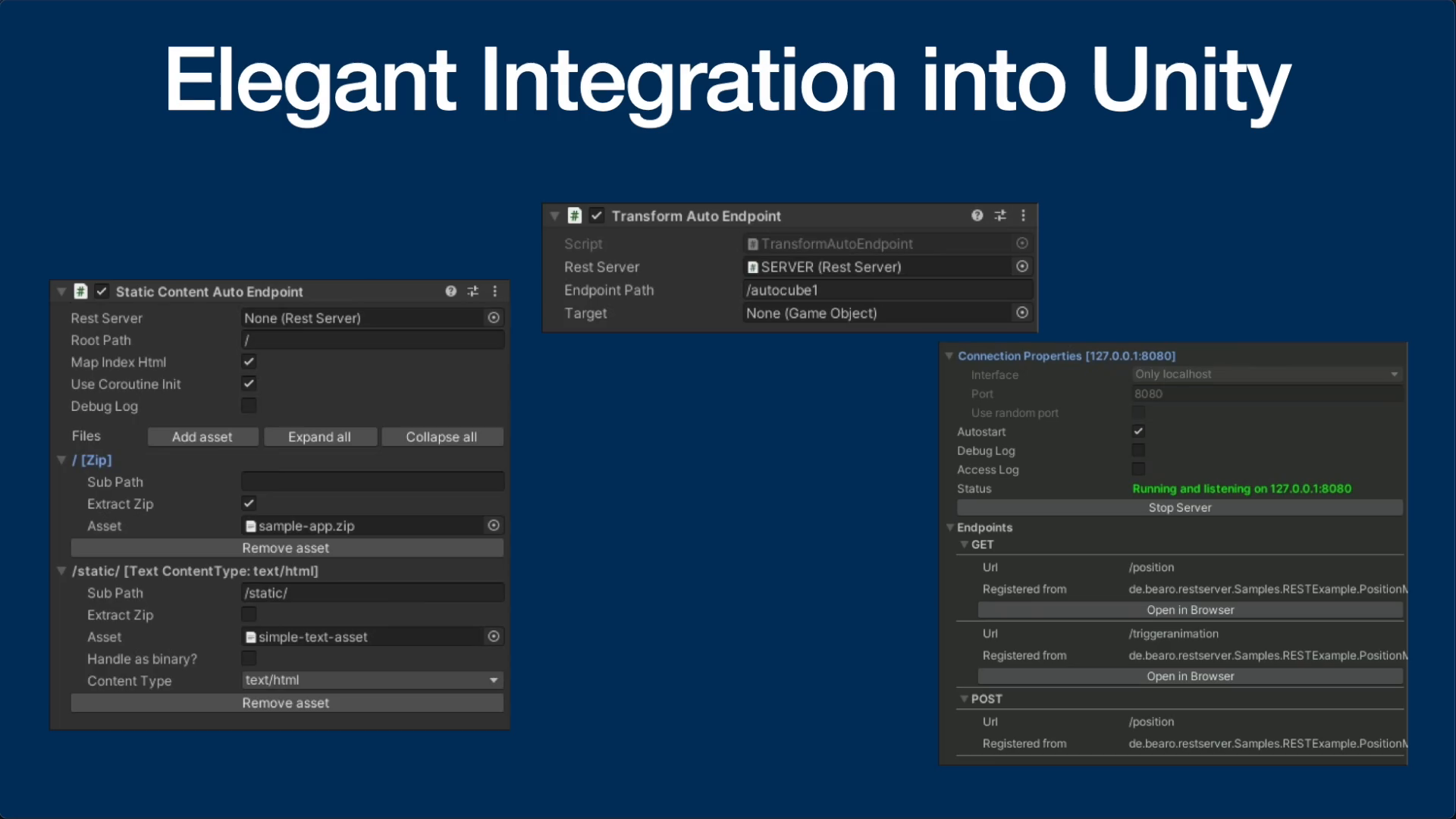Click the Sub Path field under / [Zip]
Screen dimensions: 1456x819
click(x=372, y=482)
